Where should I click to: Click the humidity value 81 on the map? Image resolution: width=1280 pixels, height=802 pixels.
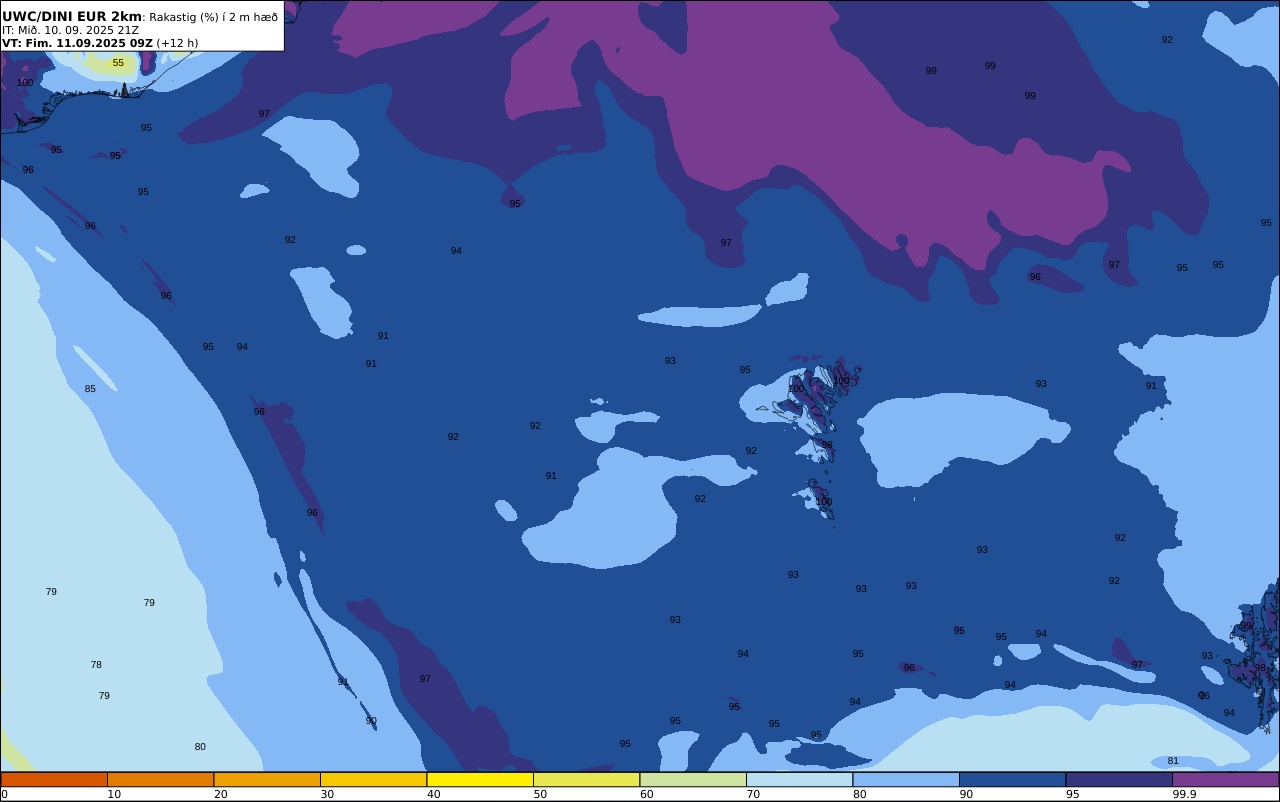click(x=1173, y=761)
